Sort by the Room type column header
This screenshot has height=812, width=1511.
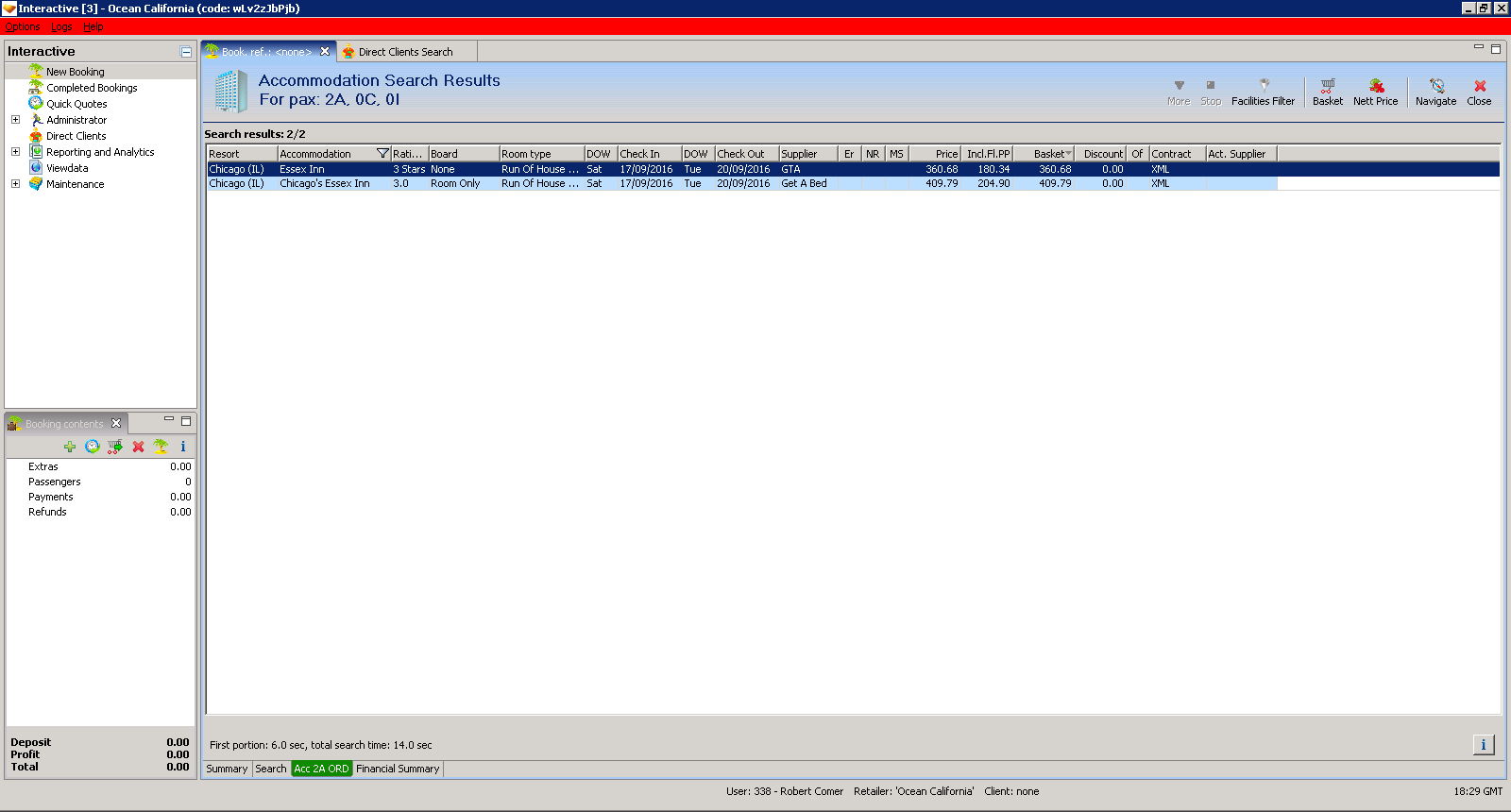tap(542, 154)
